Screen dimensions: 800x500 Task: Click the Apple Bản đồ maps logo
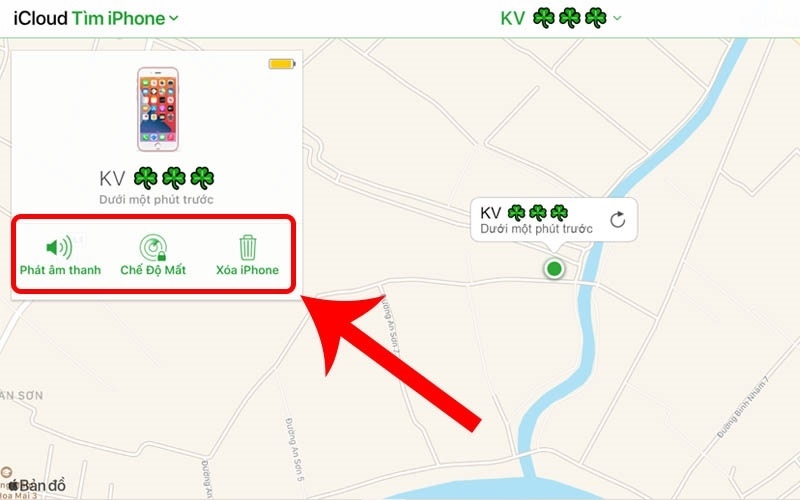pyautogui.click(x=37, y=485)
